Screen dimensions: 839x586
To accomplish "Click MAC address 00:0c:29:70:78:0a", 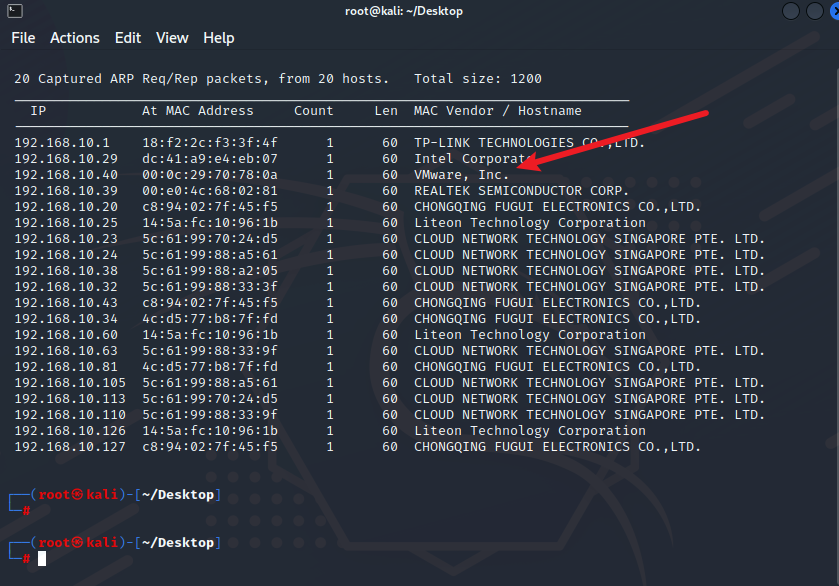I will tap(210, 175).
